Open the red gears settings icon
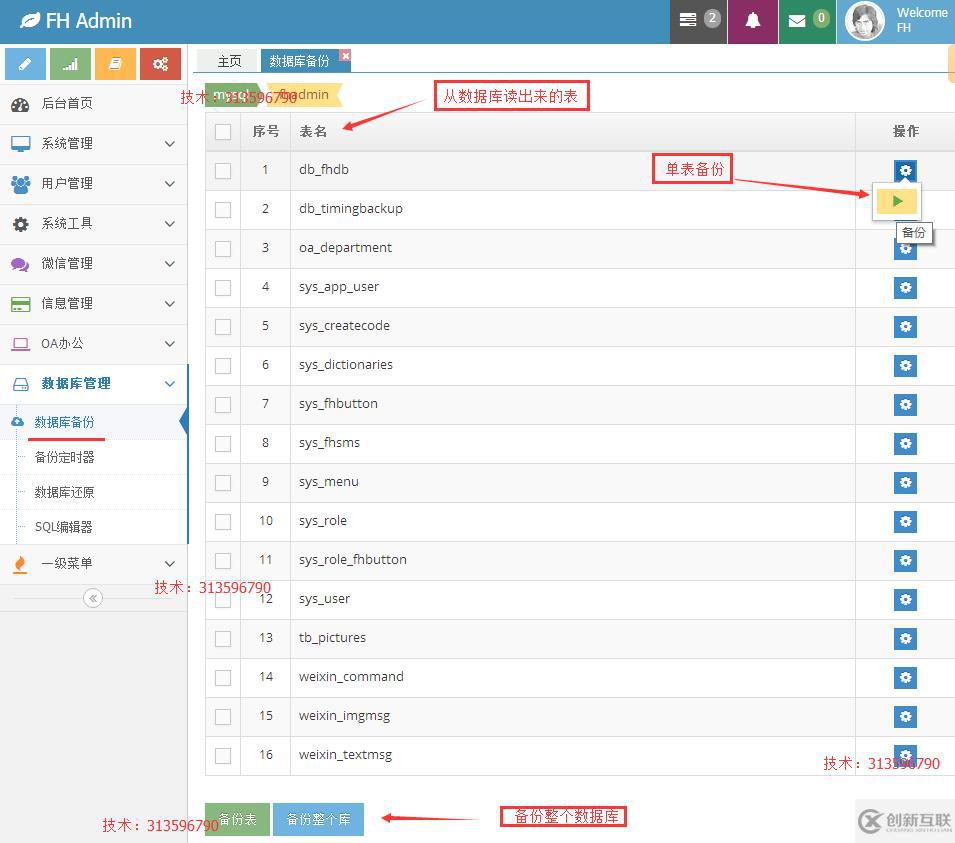 (160, 63)
